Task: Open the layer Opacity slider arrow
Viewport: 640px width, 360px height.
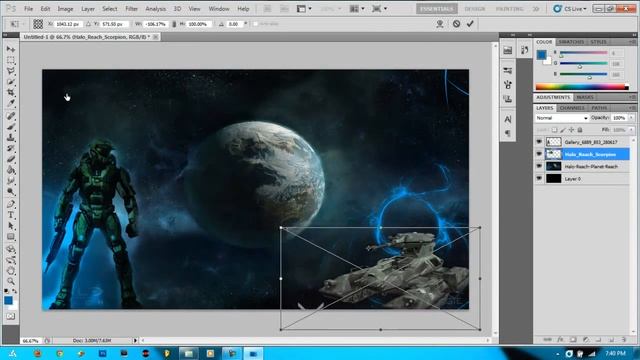Action: [631, 118]
